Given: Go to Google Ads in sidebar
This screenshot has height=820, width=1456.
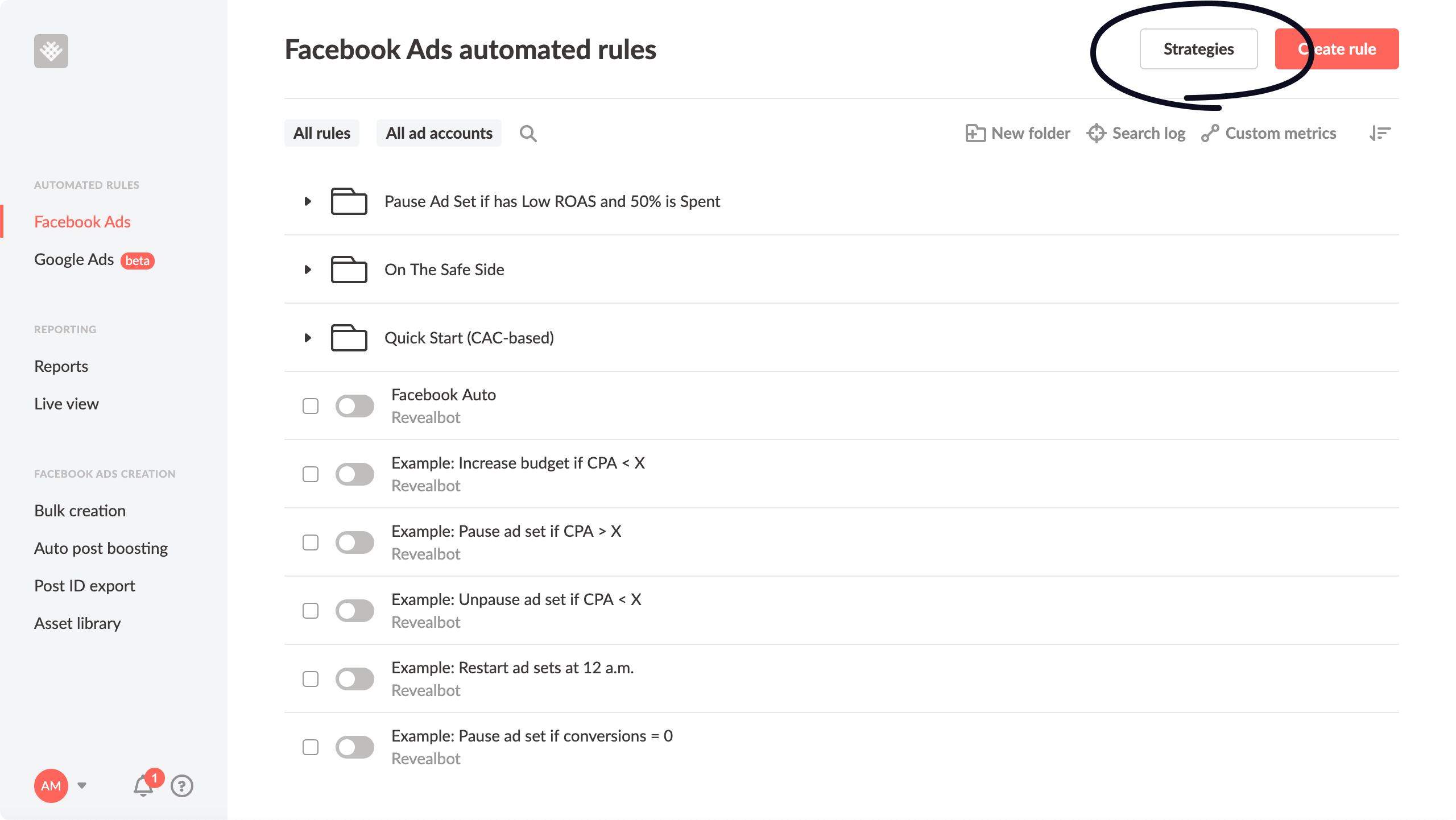Looking at the screenshot, I should pyautogui.click(x=74, y=259).
